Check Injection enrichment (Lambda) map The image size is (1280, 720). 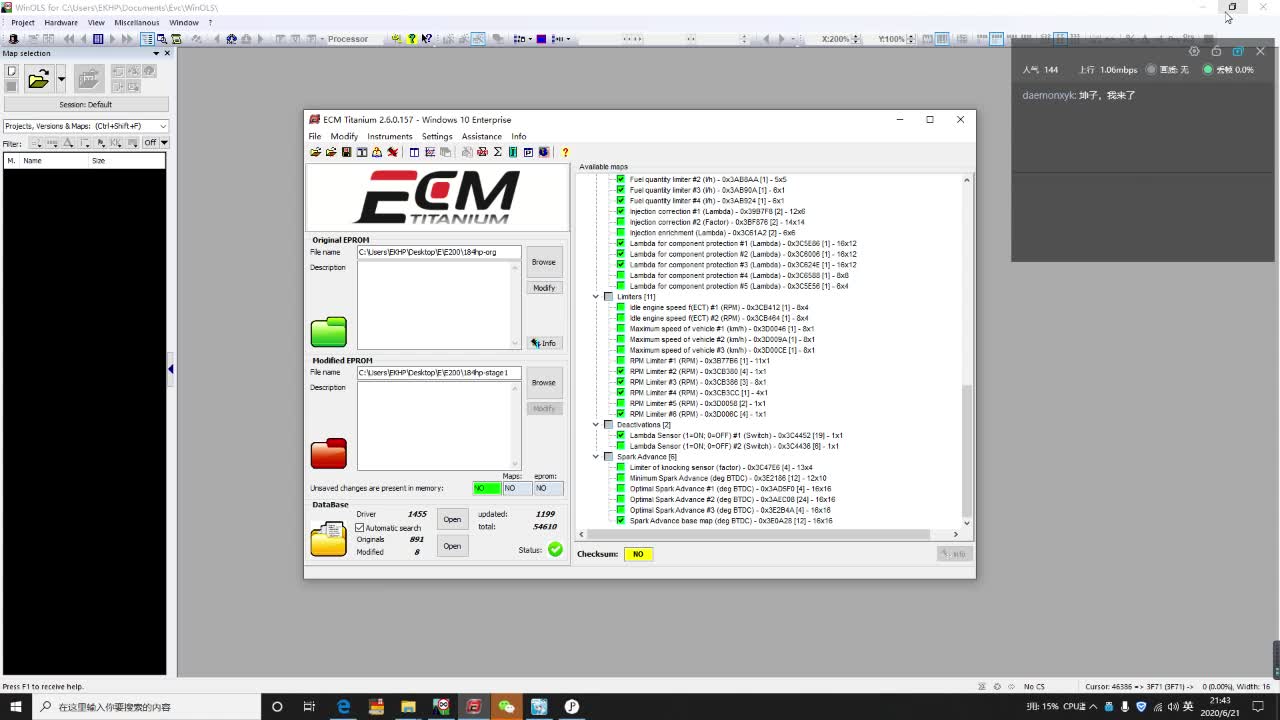[620, 233]
